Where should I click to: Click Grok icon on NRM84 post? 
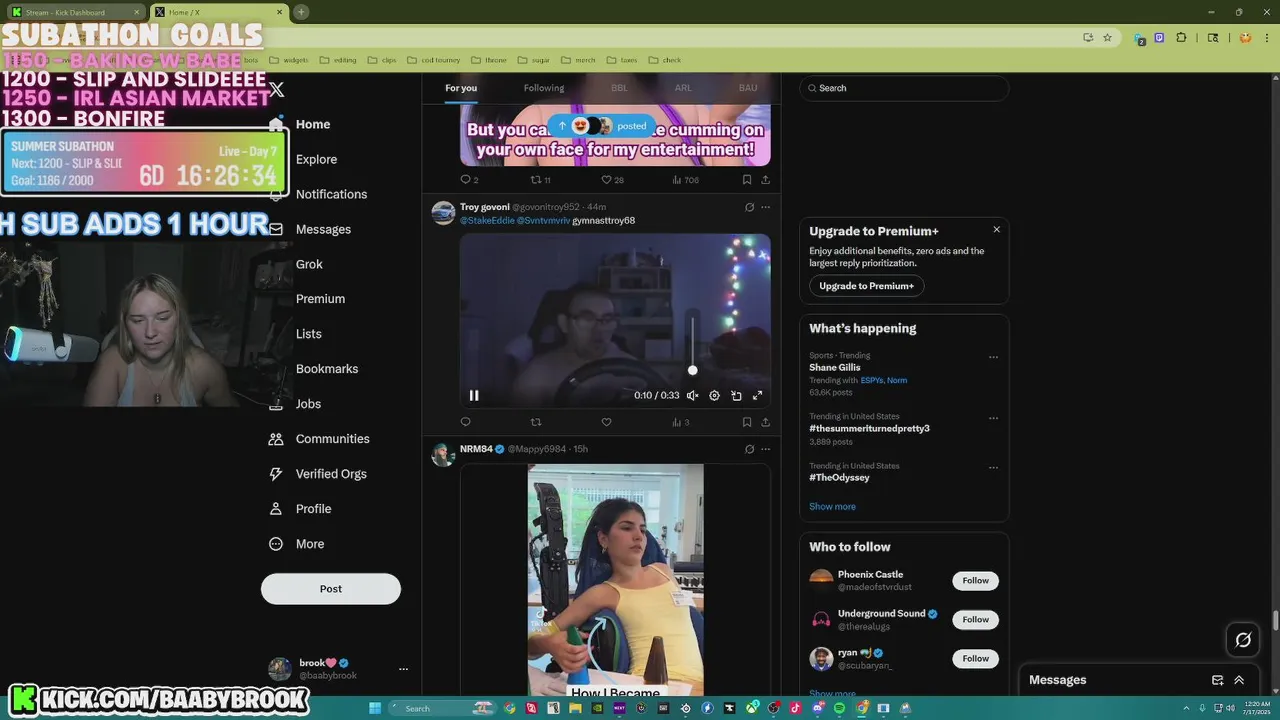pyautogui.click(x=749, y=449)
